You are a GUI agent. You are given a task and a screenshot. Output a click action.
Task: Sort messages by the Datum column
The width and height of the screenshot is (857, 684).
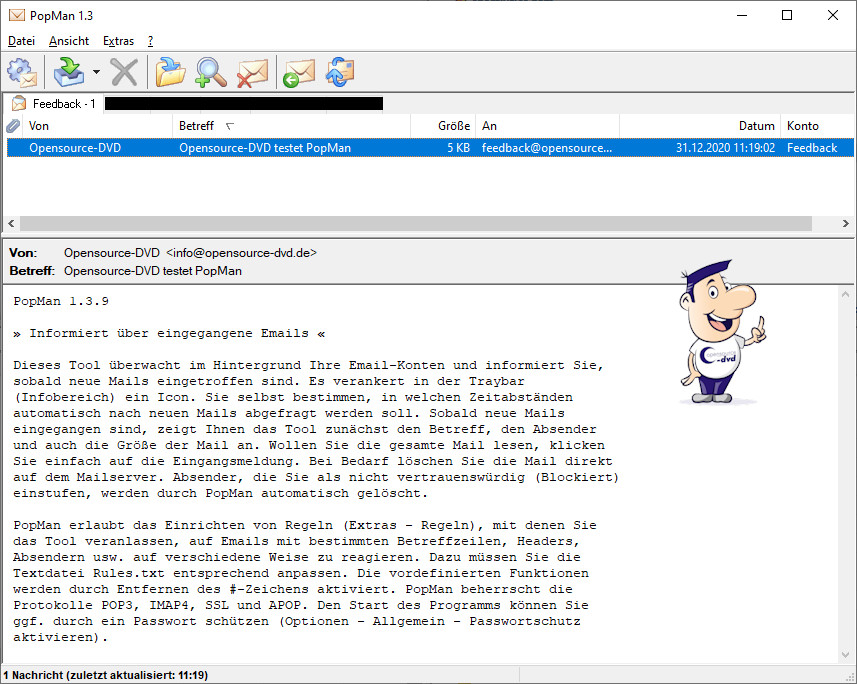click(700, 126)
